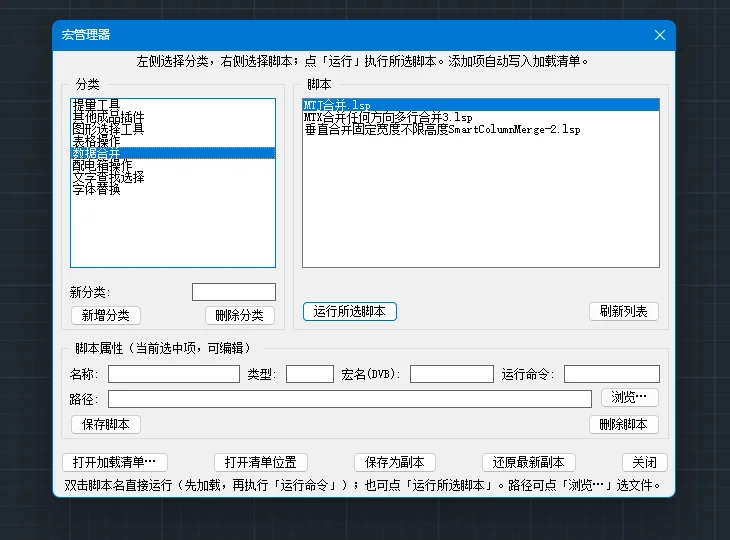The width and height of the screenshot is (730, 540).
Task: Close the 宏管理器 dialog with X
Action: [x=660, y=35]
